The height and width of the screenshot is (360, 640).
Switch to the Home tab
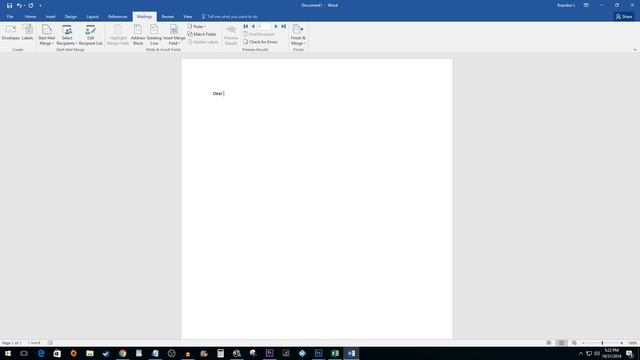coord(30,17)
